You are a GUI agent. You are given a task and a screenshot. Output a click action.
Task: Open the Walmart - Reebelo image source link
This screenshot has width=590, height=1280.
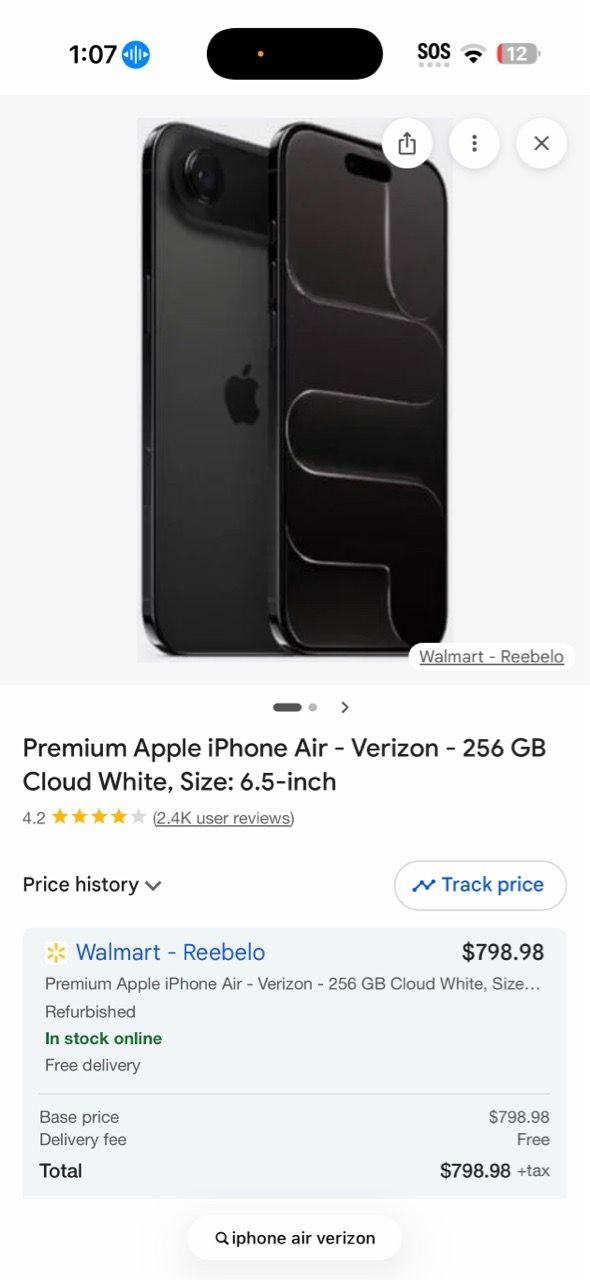pyautogui.click(x=491, y=657)
